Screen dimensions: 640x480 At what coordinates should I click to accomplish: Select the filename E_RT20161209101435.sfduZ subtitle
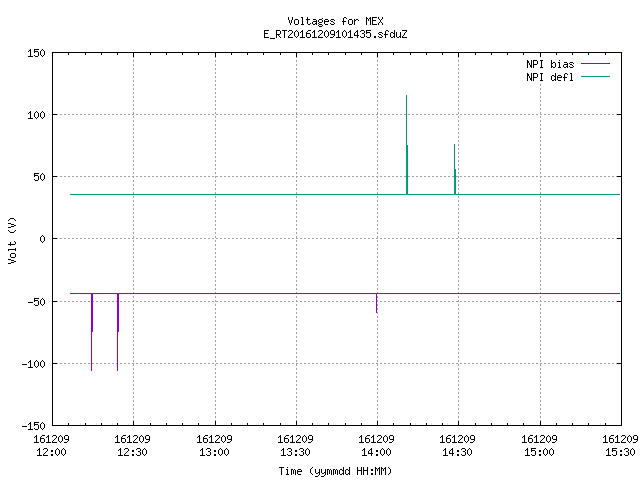335,34
